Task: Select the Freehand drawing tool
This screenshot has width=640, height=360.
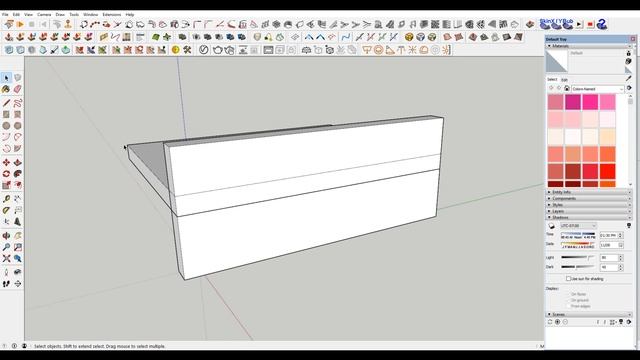Action: tap(18, 103)
